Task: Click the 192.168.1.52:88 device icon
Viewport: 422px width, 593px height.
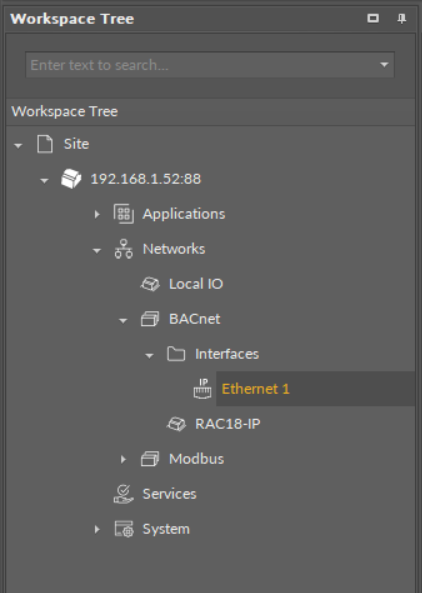Action: [71, 179]
